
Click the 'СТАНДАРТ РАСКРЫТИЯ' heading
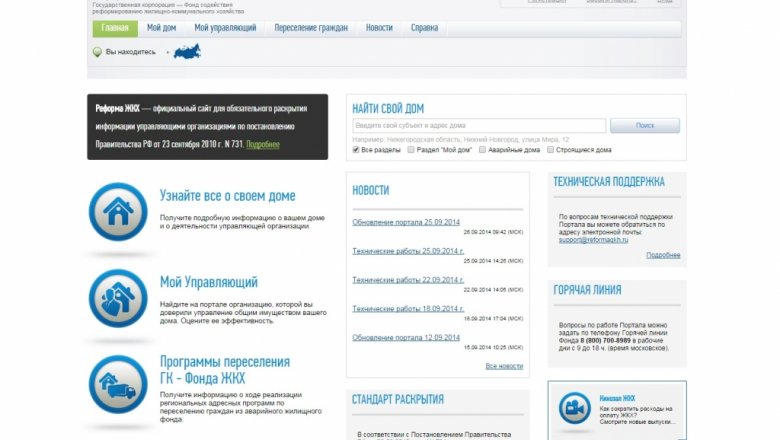[x=397, y=399]
